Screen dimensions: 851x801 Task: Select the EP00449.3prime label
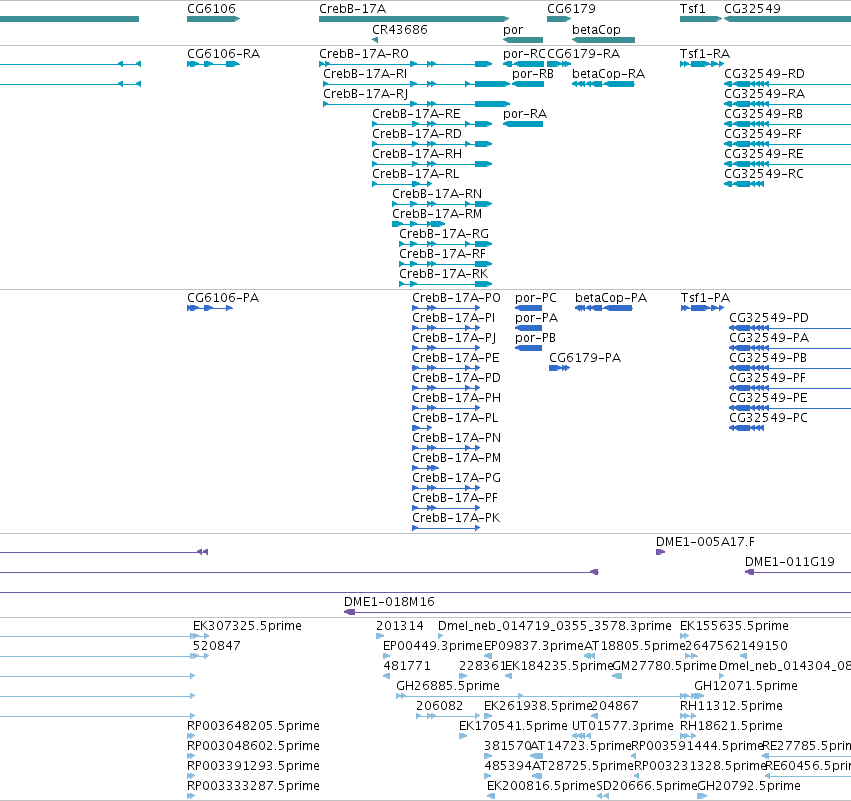pos(433,646)
